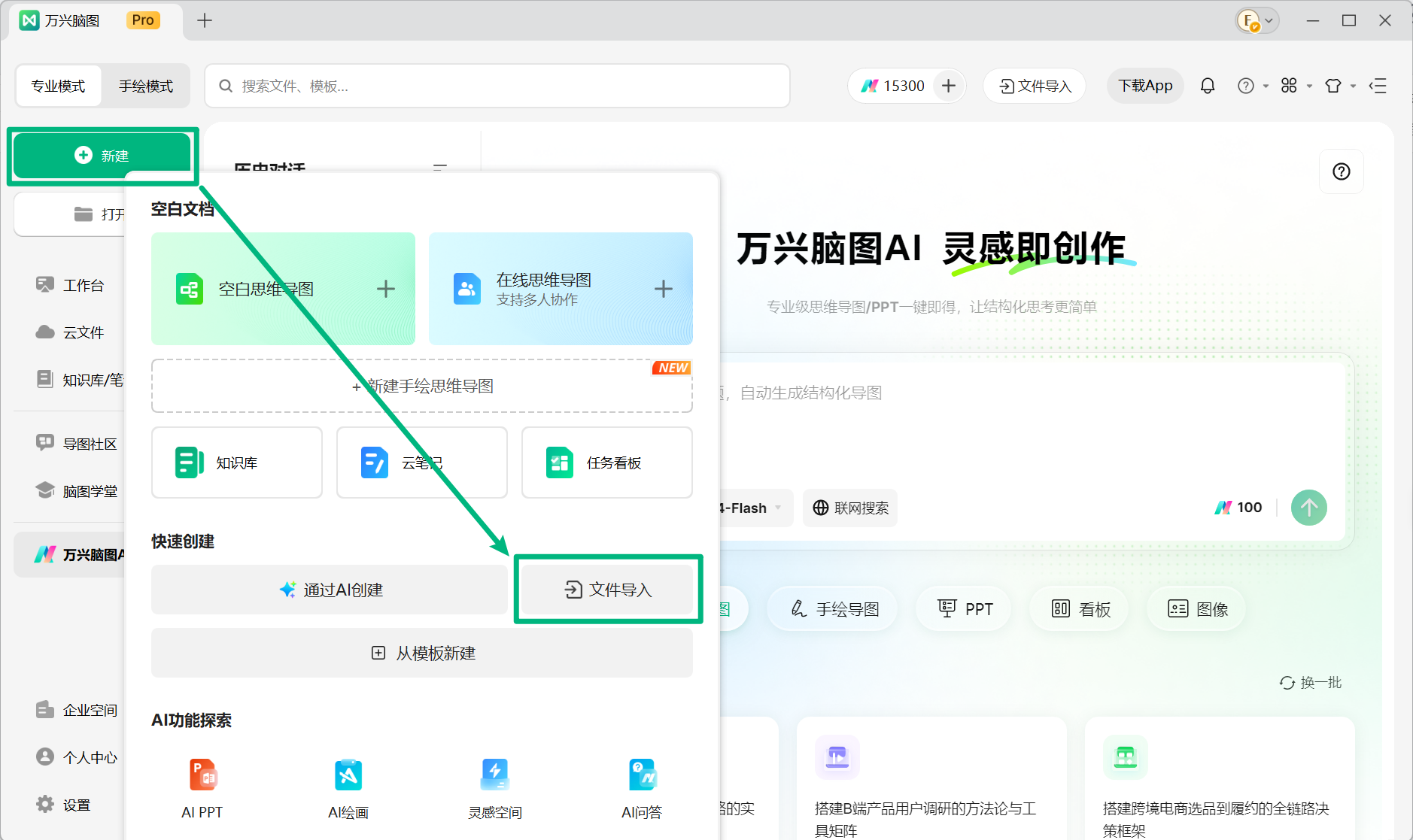Create 在线思维导图 collaborative card

coord(561,289)
